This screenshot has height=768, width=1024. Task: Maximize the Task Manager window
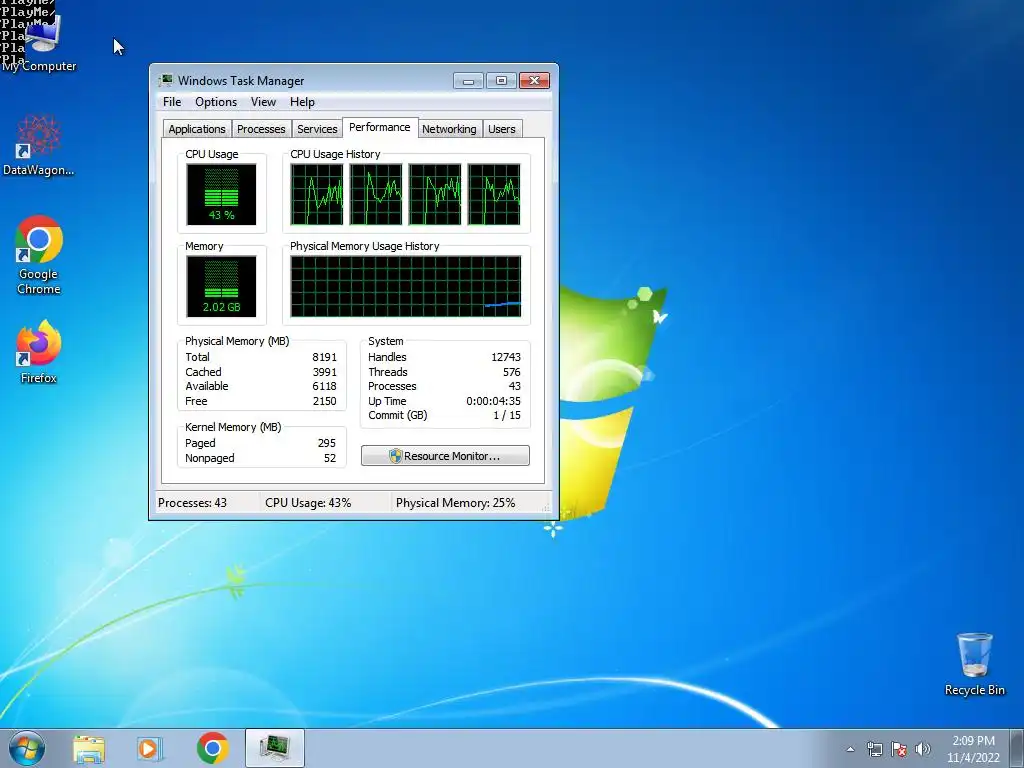pos(501,81)
